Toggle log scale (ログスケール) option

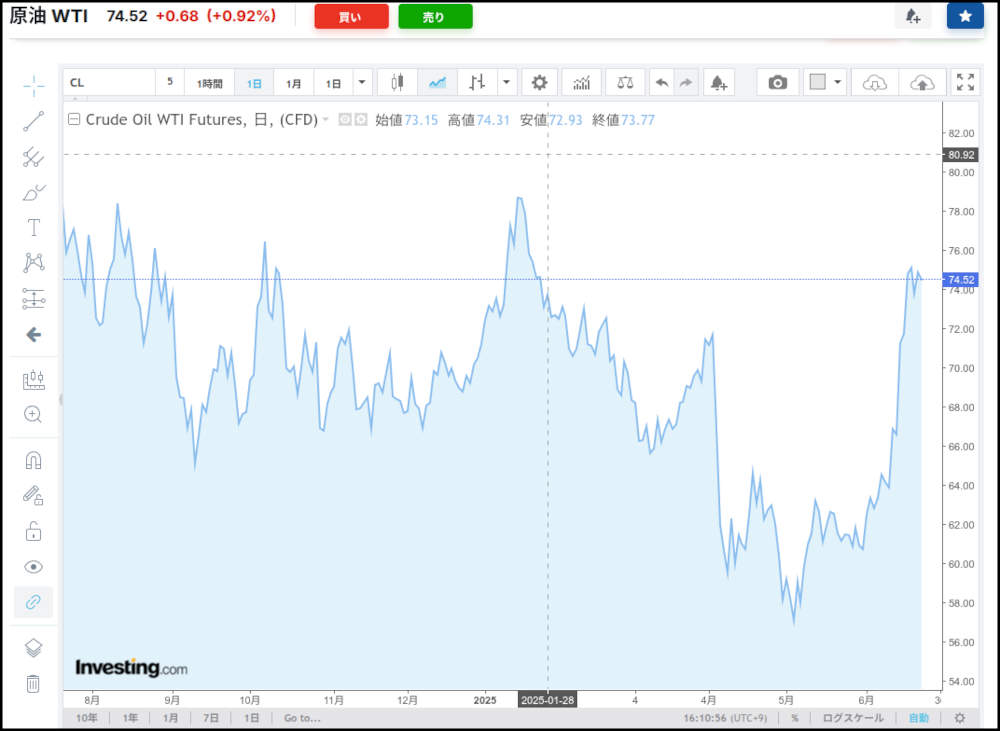(x=852, y=718)
